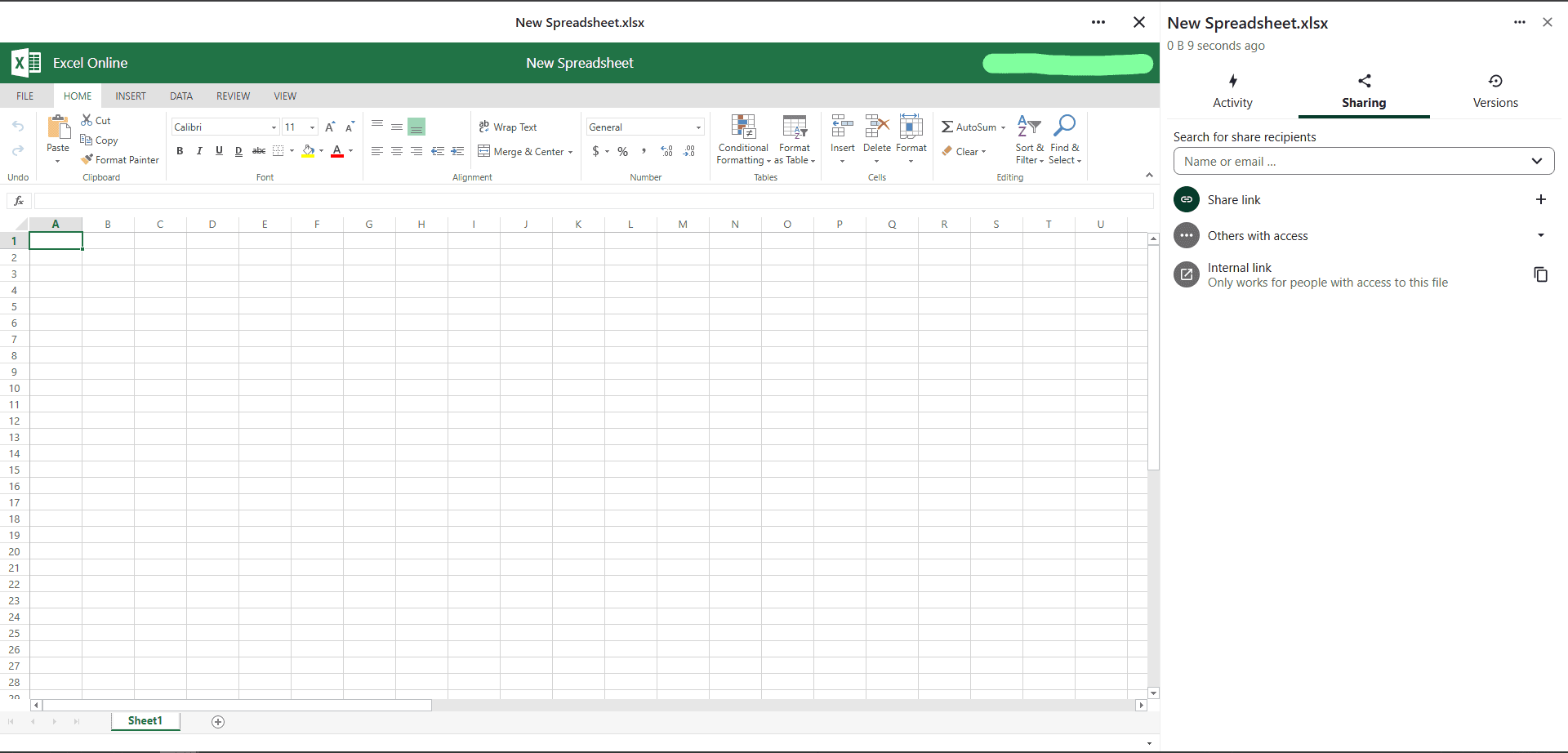The height and width of the screenshot is (753, 1568).
Task: Switch to the INSERT ribbon tab
Action: click(131, 96)
